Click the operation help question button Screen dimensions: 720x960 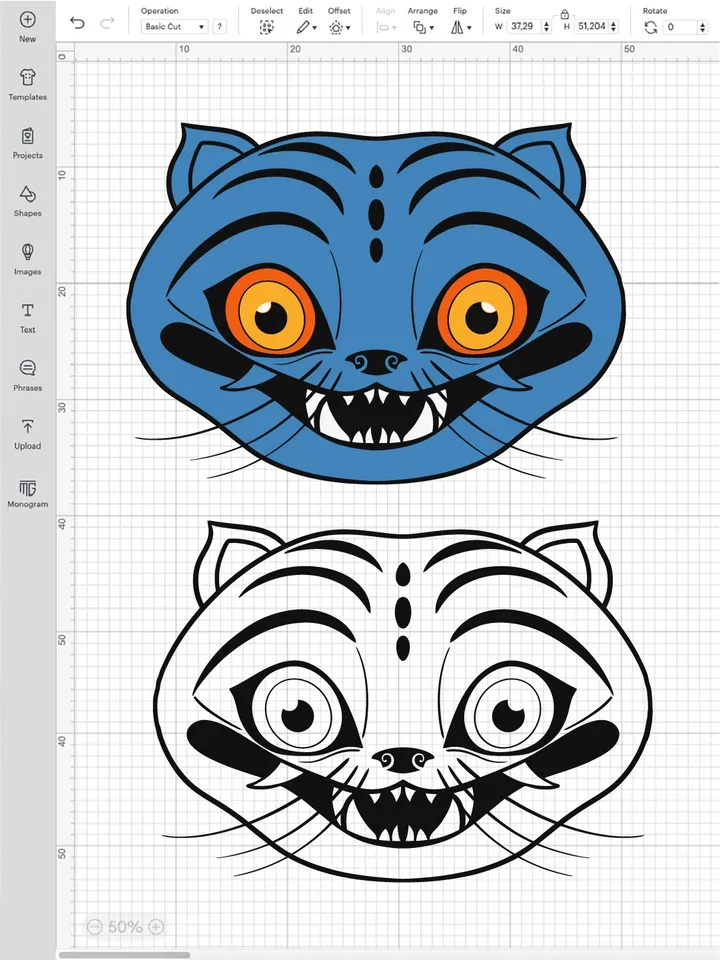tap(219, 27)
